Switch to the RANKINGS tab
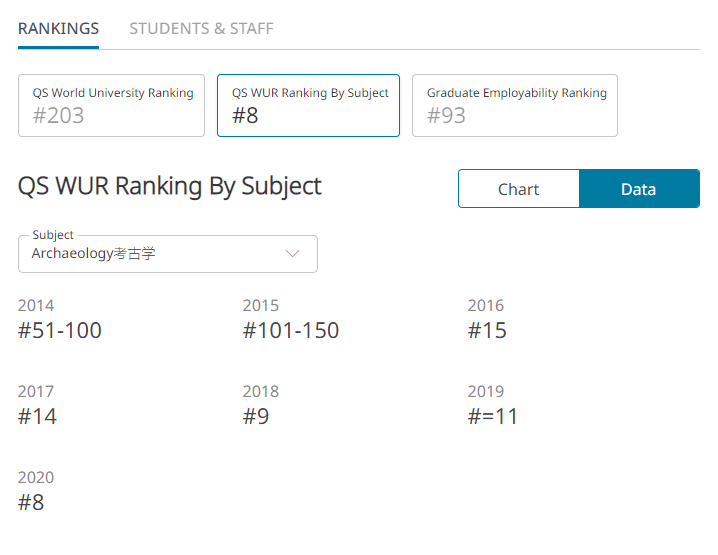Screen dimensions: 718x555 click(x=58, y=28)
